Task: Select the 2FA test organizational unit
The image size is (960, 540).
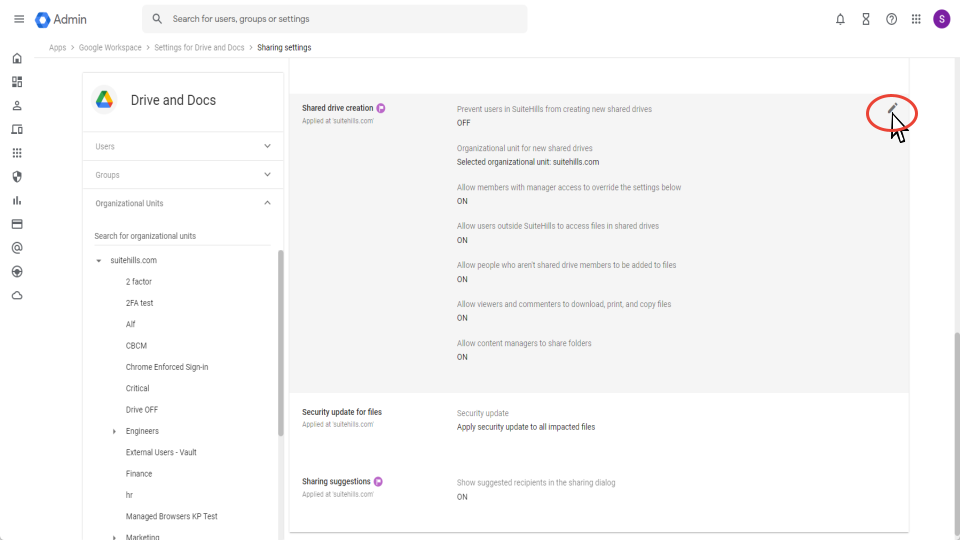Action: click(140, 303)
